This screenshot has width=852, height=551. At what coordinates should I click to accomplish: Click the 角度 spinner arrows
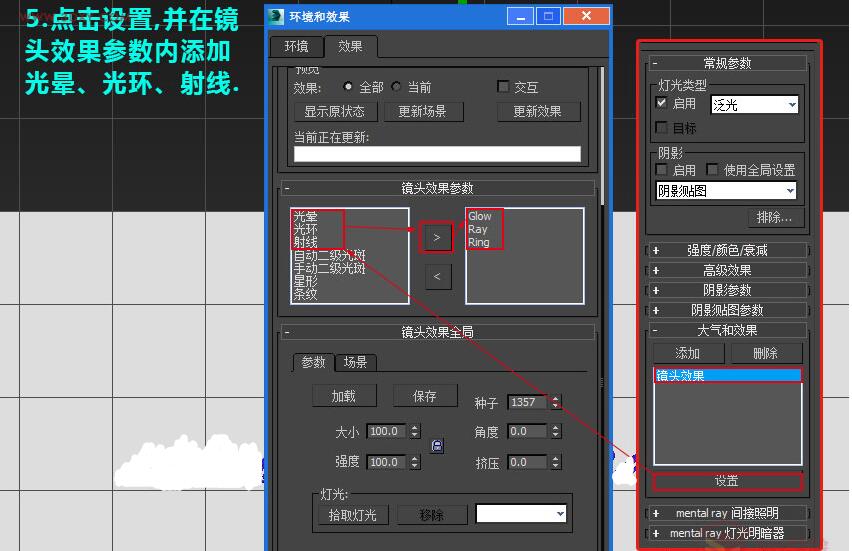(555, 431)
